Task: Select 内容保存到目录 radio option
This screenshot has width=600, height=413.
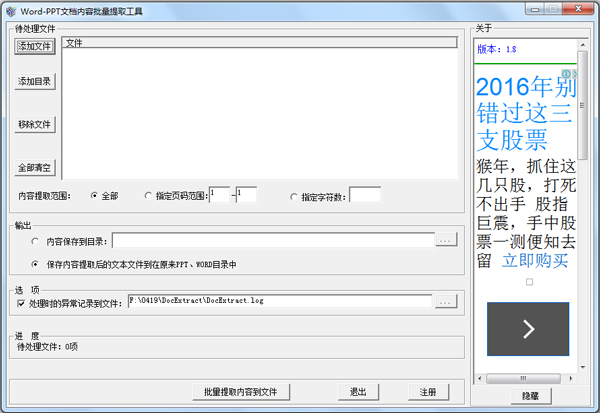Action: coord(35,242)
